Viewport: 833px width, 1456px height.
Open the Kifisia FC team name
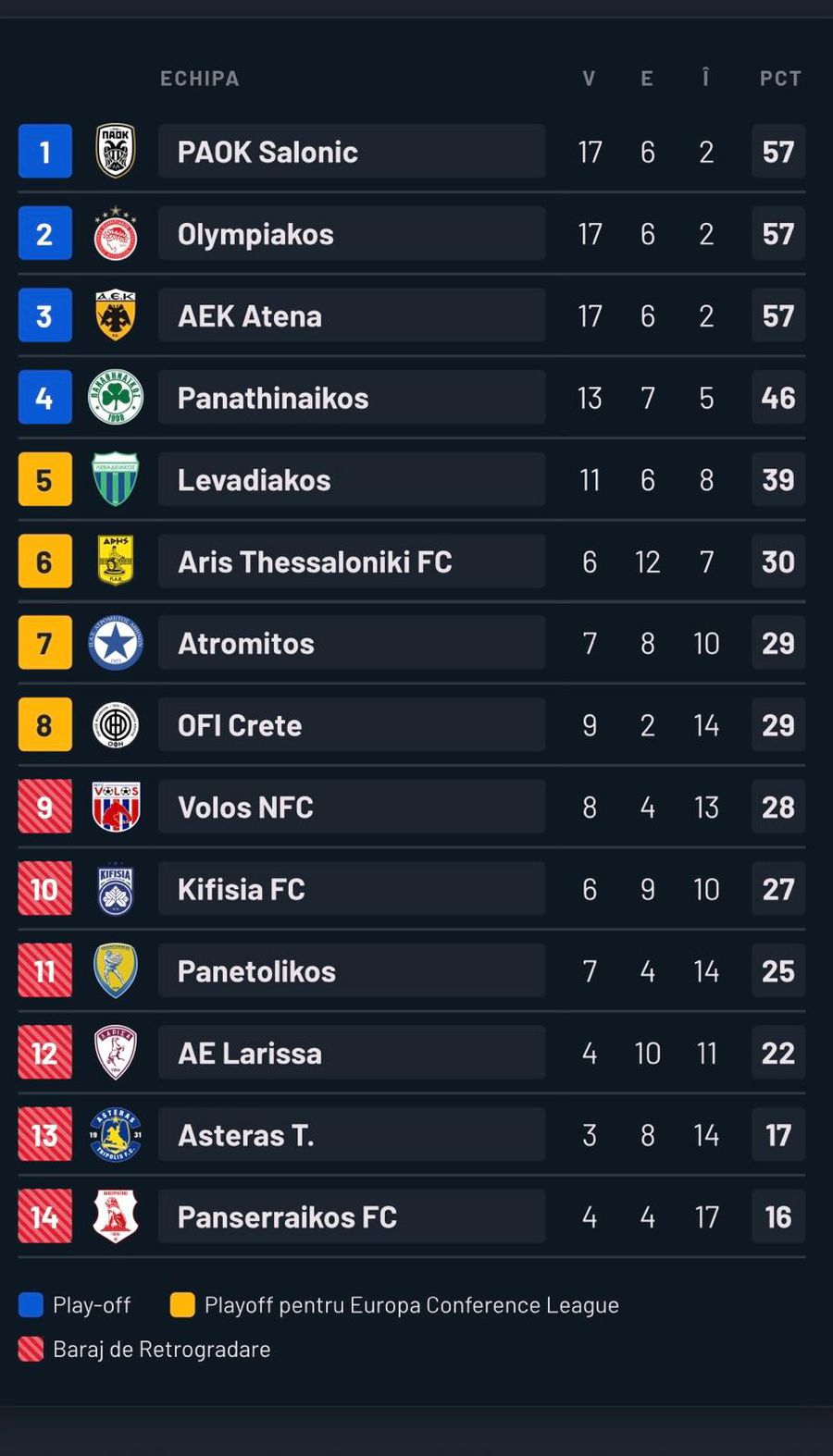tap(242, 890)
